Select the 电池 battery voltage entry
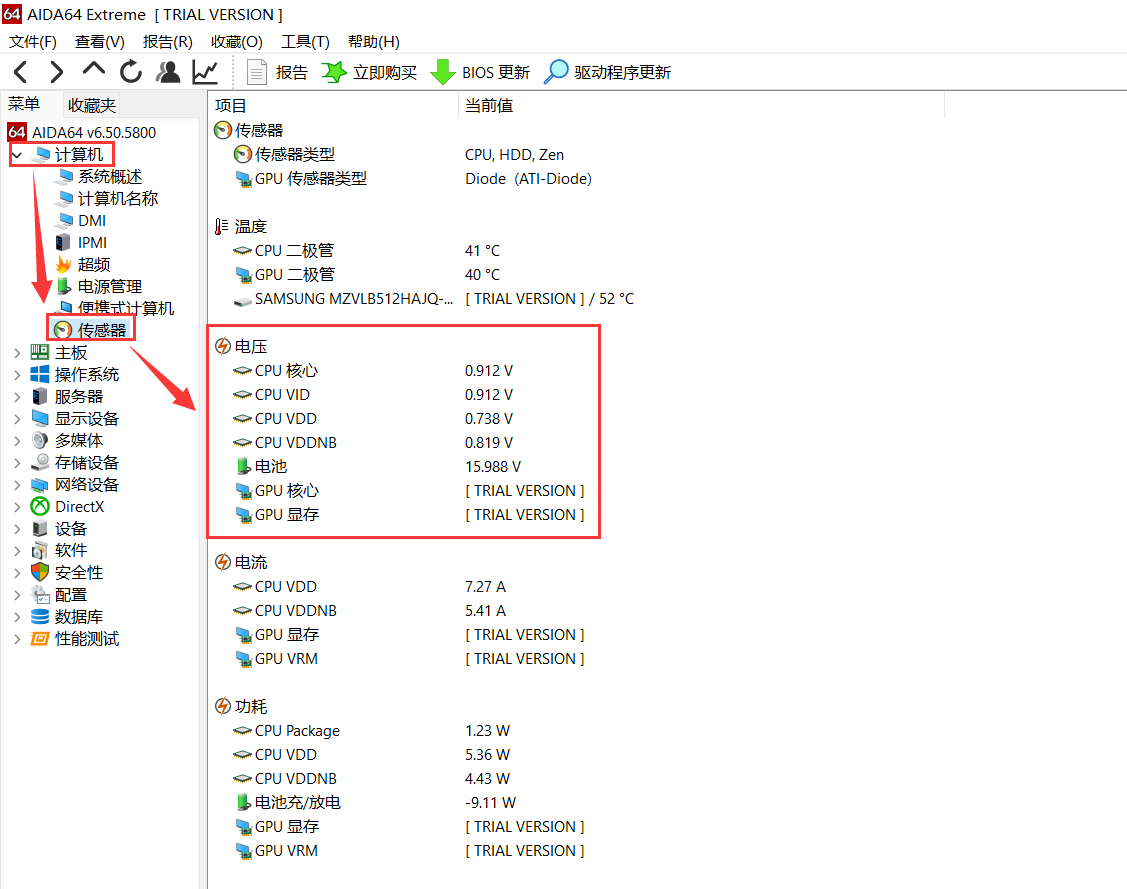The width and height of the screenshot is (1127, 889). point(269,466)
